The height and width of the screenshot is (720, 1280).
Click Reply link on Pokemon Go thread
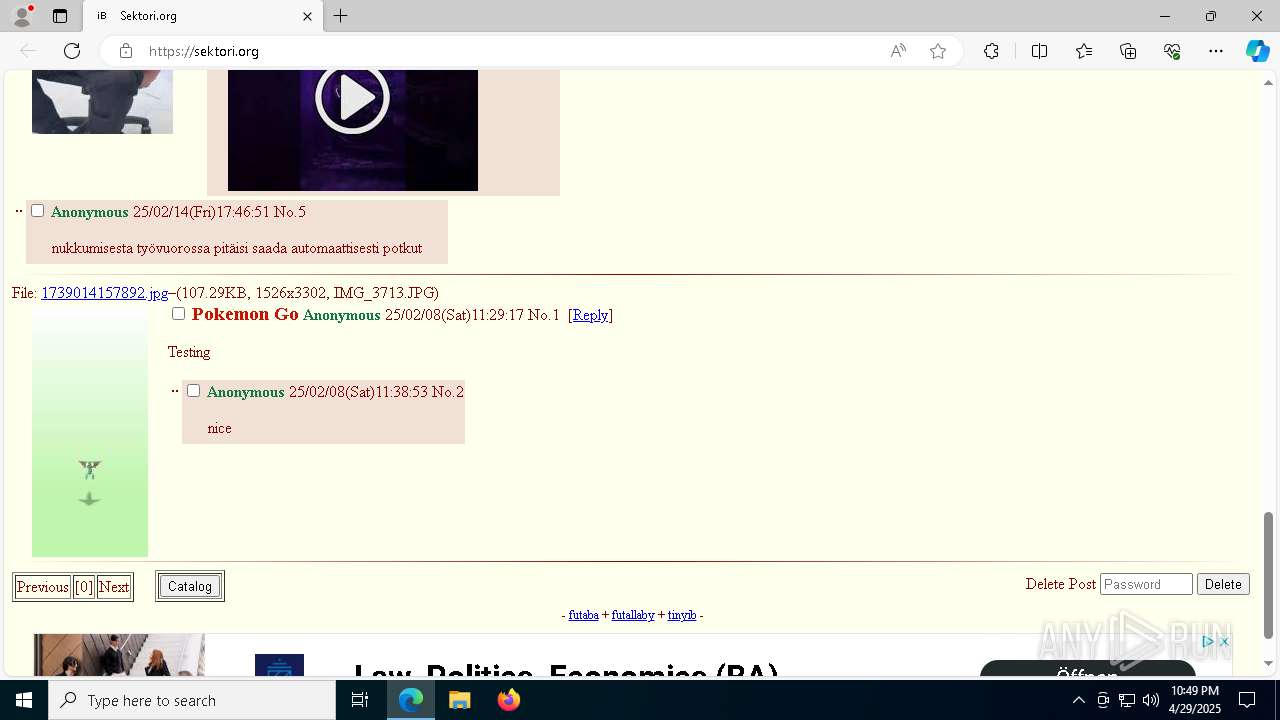(590, 315)
